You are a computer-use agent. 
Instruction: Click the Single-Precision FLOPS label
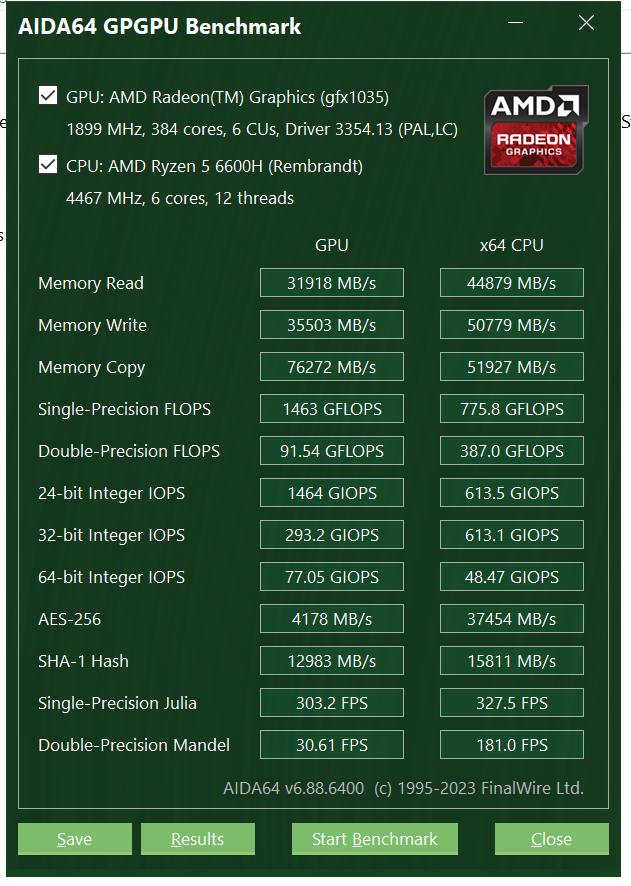124,409
